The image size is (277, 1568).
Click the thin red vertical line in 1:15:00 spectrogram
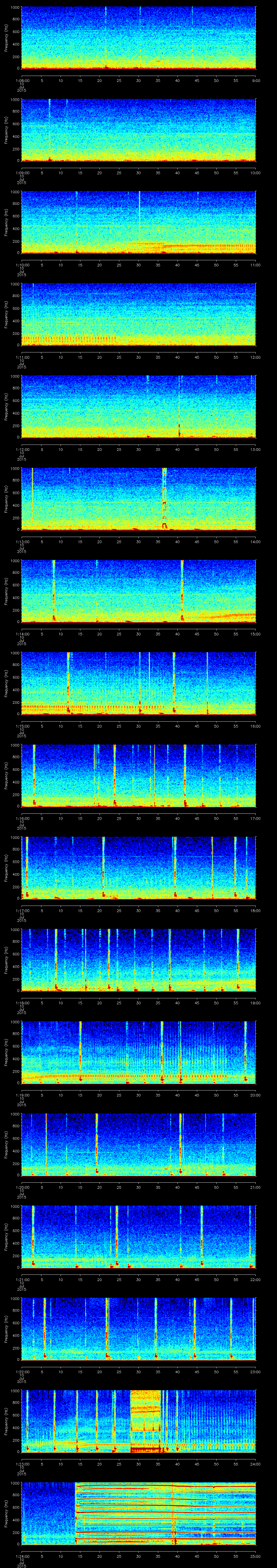tap(207, 683)
